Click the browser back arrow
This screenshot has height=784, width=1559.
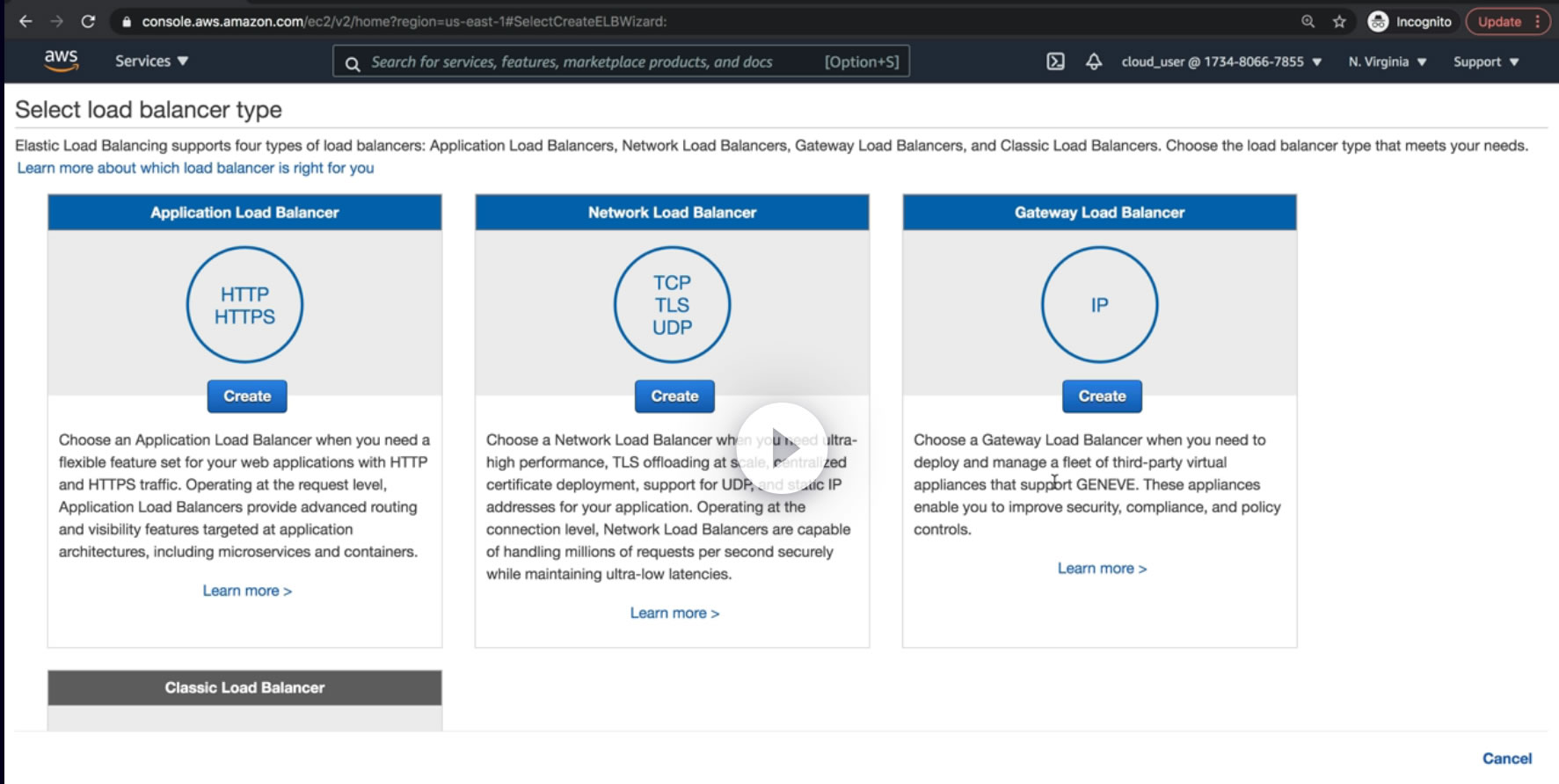pyautogui.click(x=25, y=21)
